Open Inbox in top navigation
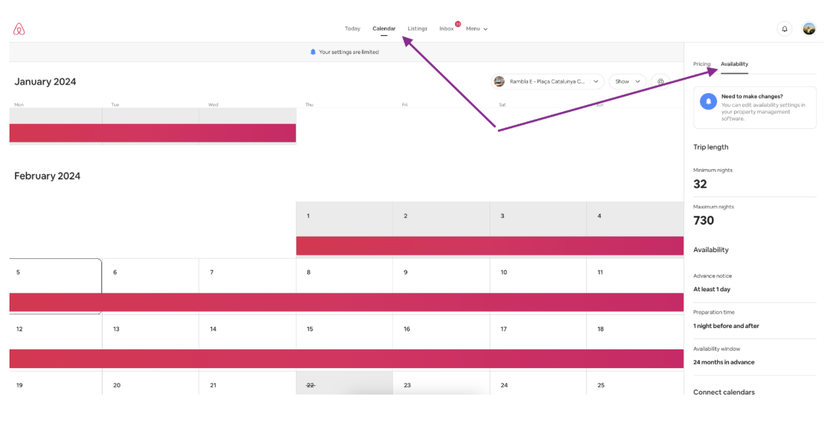Image resolution: width=828 pixels, height=433 pixels. tap(446, 29)
